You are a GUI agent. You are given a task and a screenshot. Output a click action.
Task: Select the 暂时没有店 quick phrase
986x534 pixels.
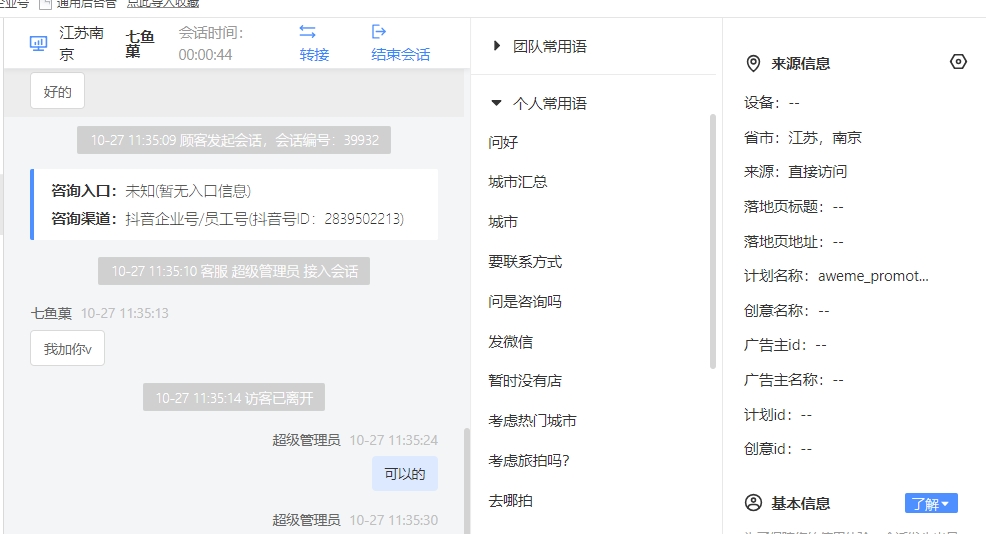(525, 381)
